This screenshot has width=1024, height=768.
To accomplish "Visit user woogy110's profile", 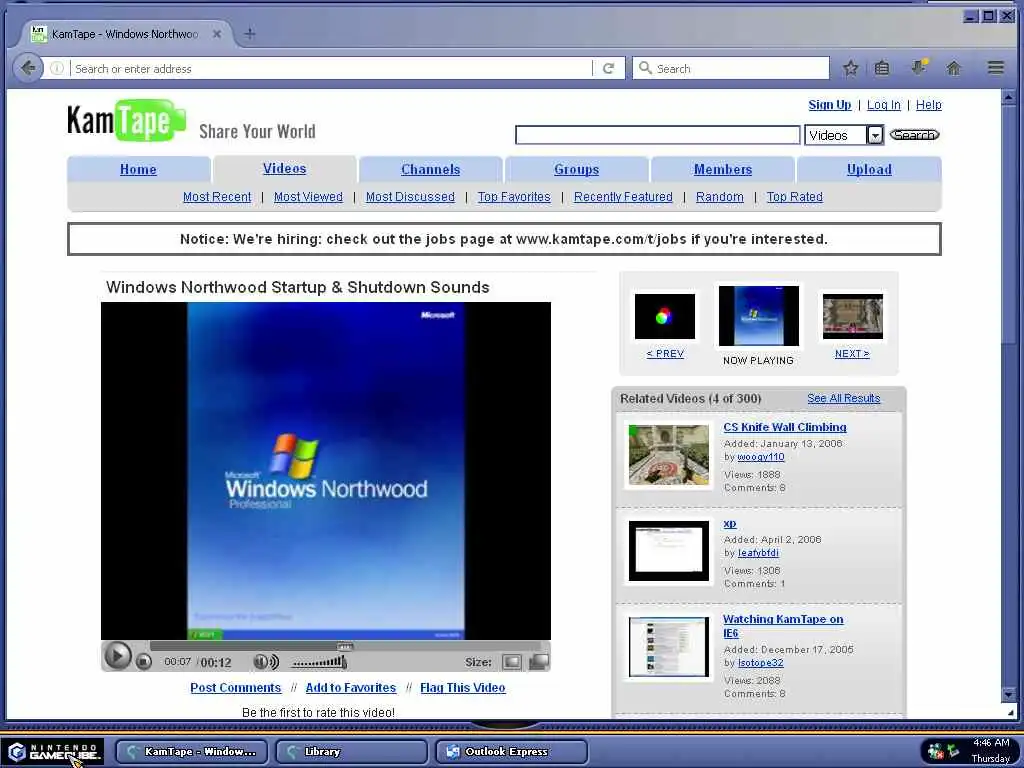I will 761,457.
